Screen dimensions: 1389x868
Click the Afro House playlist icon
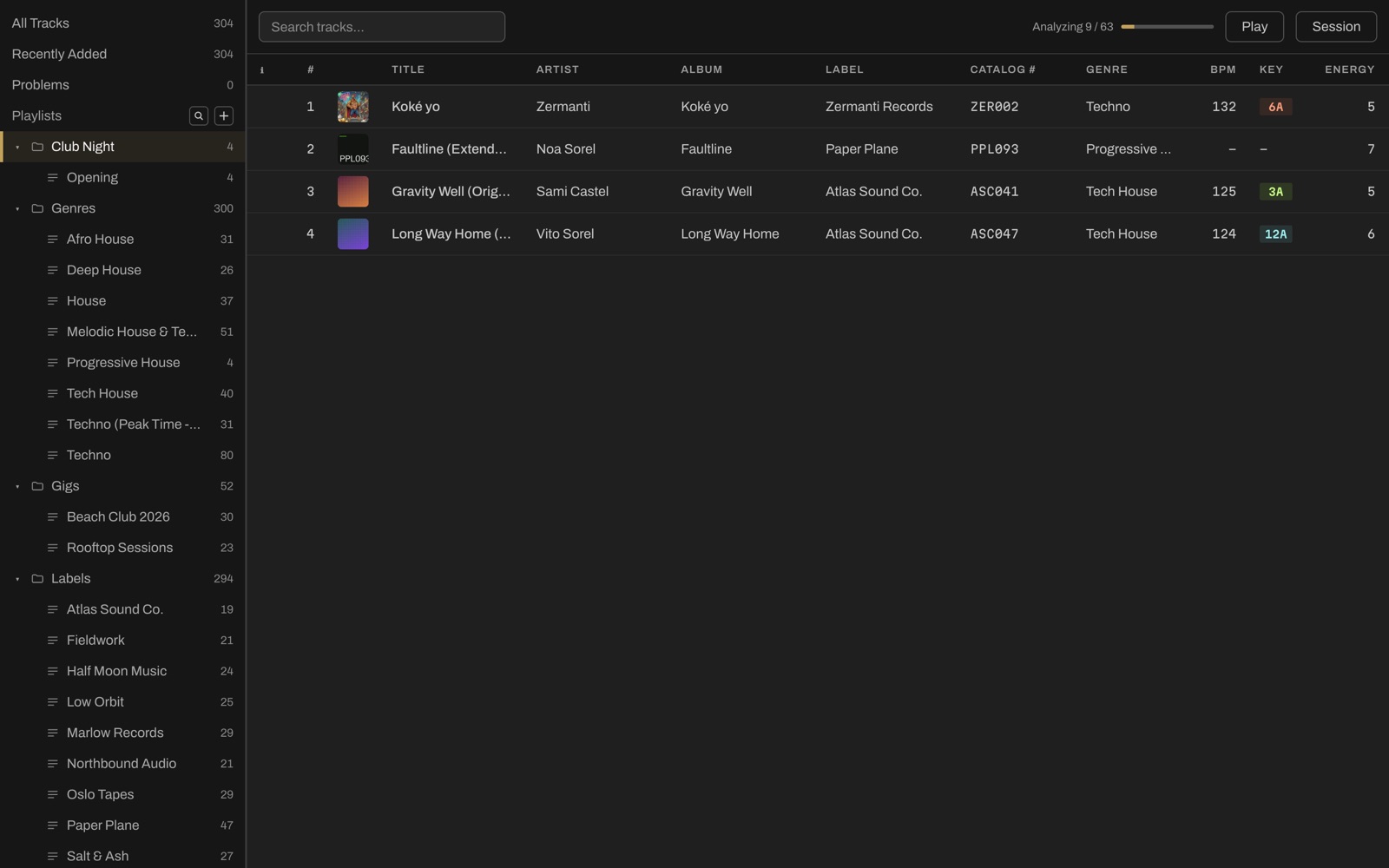click(x=53, y=240)
